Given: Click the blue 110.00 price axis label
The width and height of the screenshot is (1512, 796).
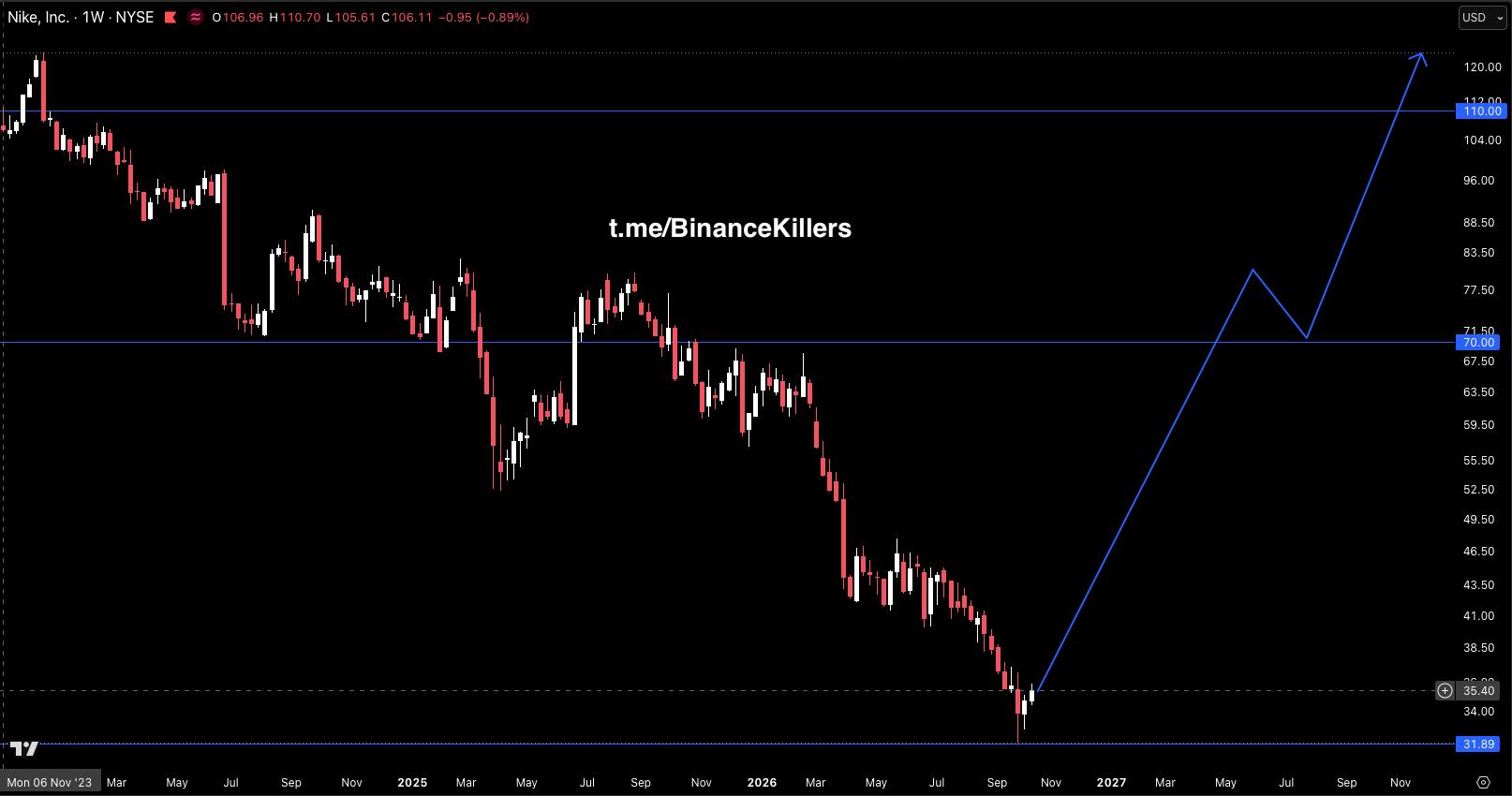Looking at the screenshot, I should (1480, 111).
